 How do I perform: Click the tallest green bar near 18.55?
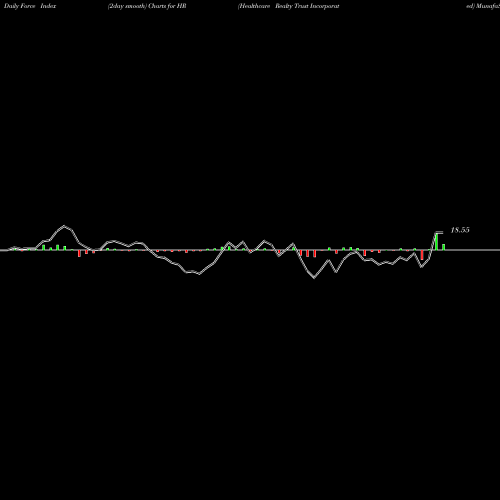click(x=436, y=242)
